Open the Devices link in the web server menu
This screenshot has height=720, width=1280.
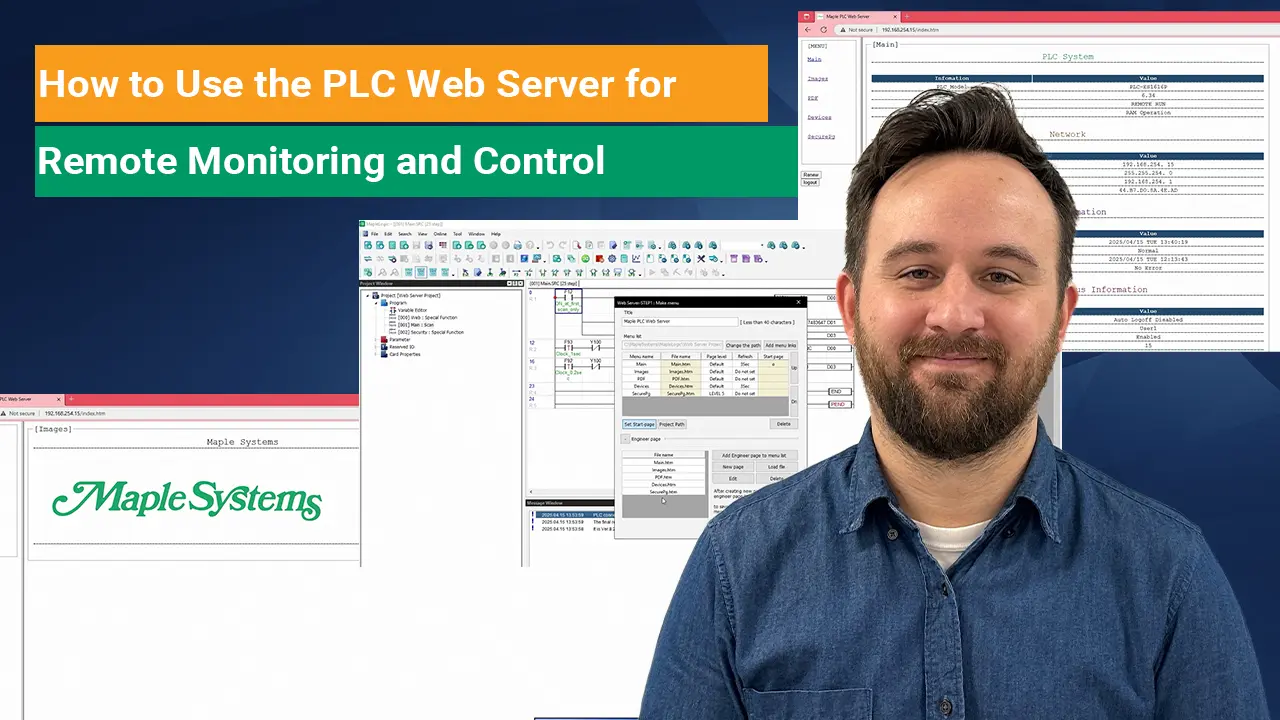(819, 117)
